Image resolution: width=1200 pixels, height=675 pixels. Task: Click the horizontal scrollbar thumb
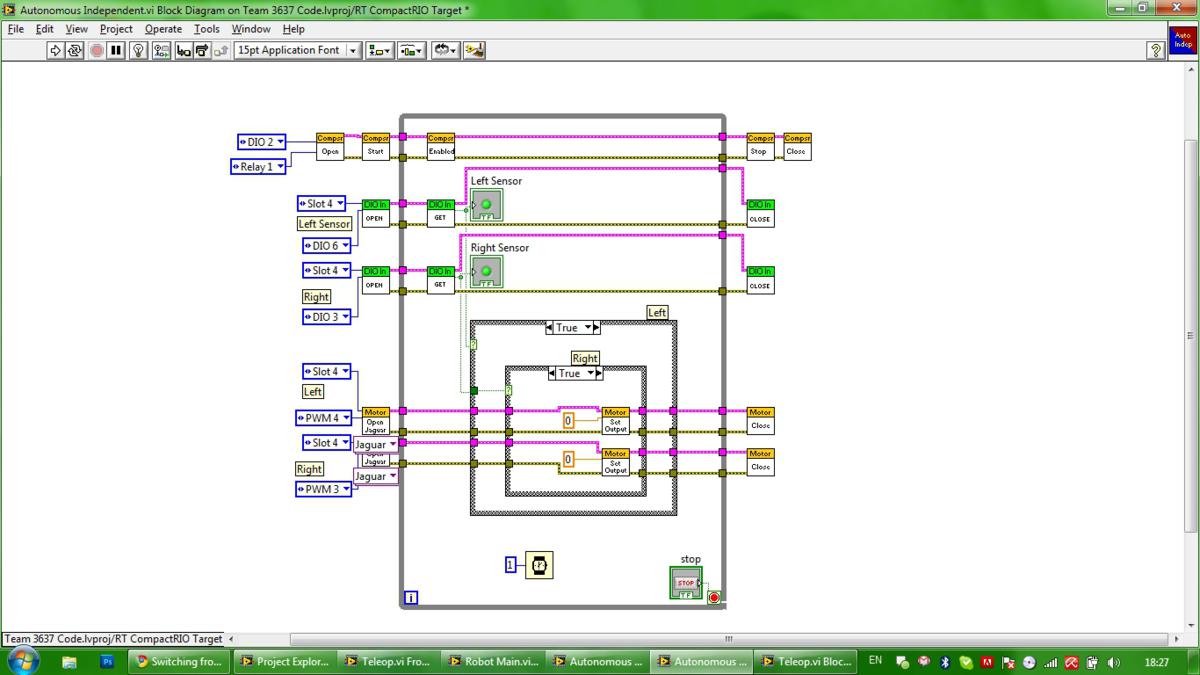coord(728,639)
